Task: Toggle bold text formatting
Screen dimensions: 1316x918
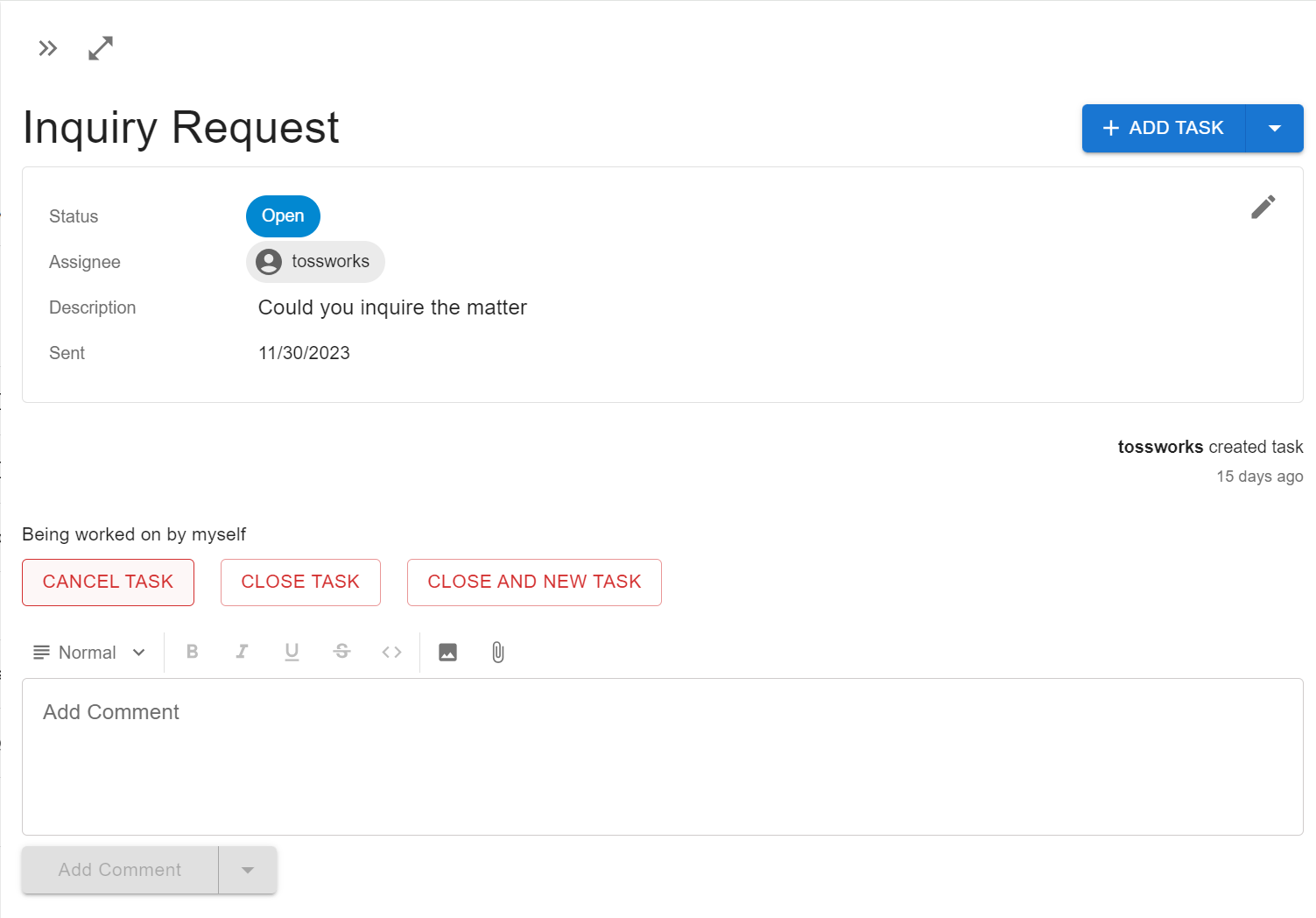Action: pyautogui.click(x=193, y=652)
